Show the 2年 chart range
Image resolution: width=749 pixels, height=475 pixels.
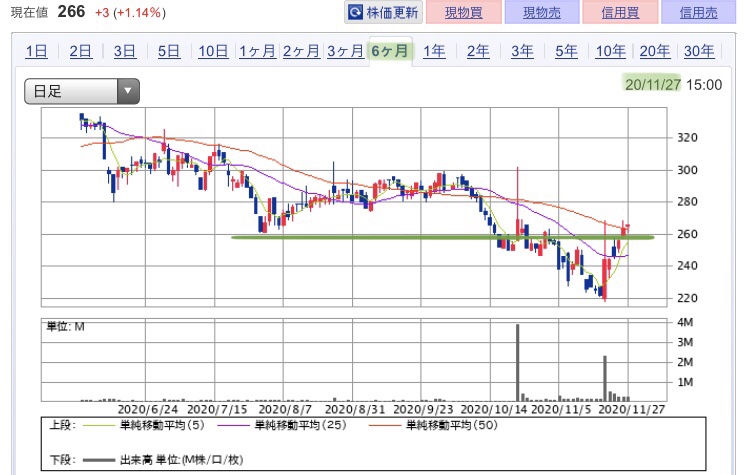point(478,51)
